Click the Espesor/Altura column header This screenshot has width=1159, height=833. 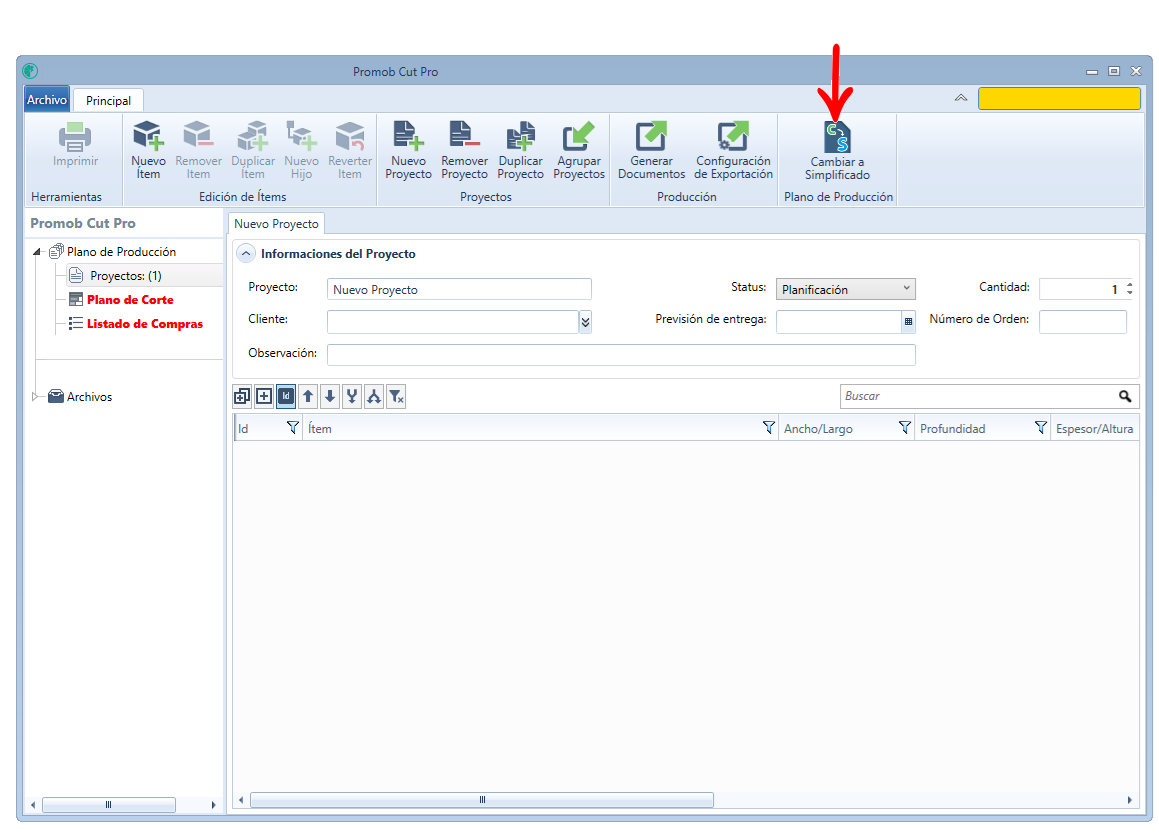click(1094, 429)
